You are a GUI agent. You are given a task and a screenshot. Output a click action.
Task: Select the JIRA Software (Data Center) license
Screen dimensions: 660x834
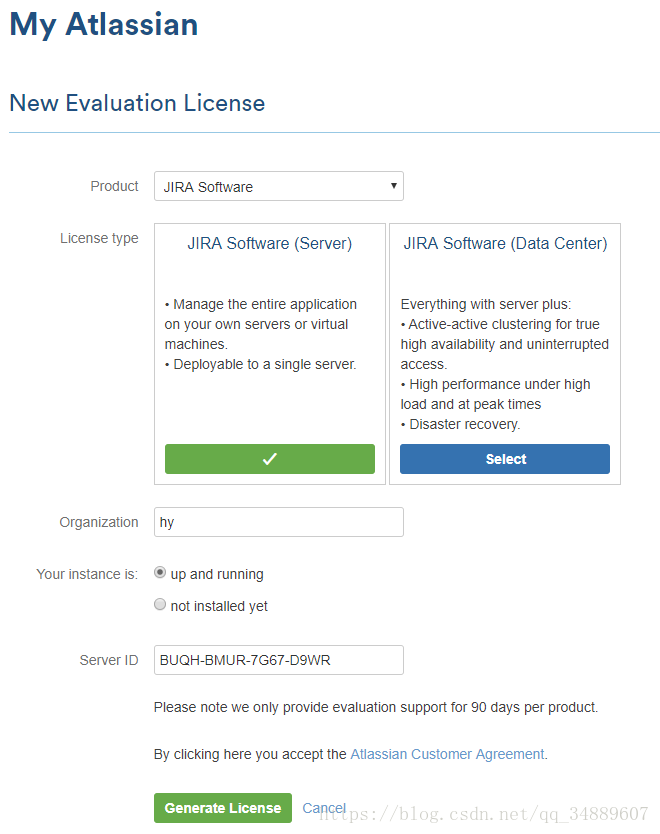tap(505, 458)
